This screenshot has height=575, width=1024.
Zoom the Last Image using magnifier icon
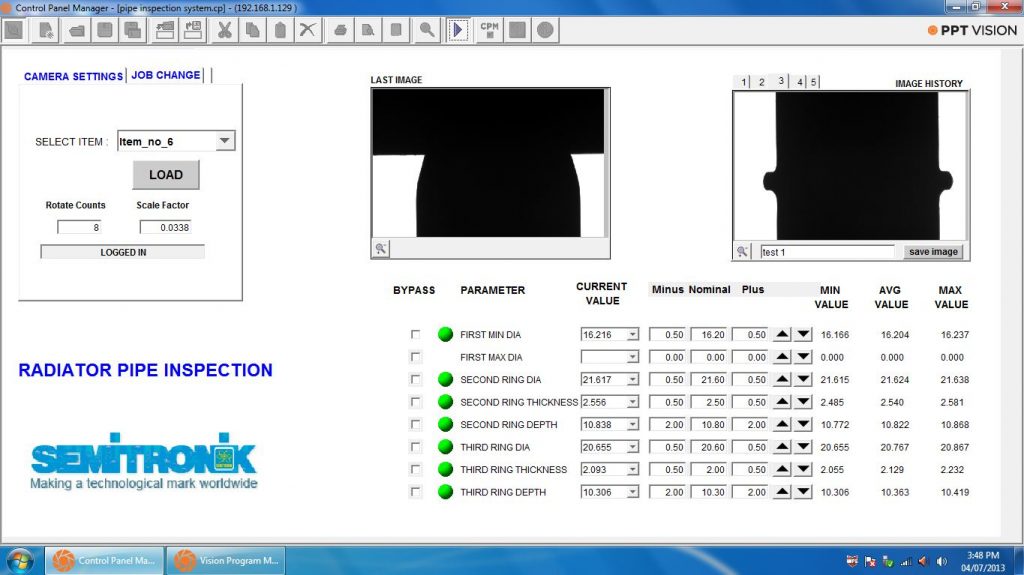[381, 248]
